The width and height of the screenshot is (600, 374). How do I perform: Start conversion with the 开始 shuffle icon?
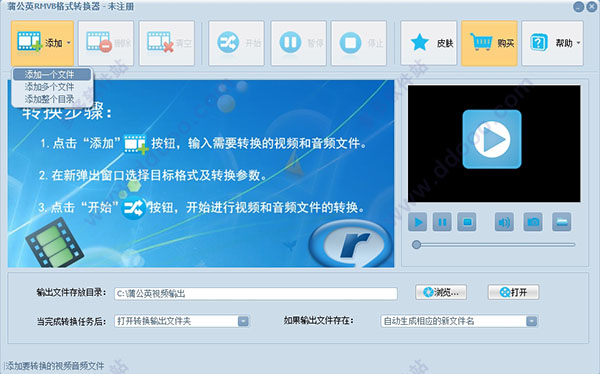click(228, 42)
